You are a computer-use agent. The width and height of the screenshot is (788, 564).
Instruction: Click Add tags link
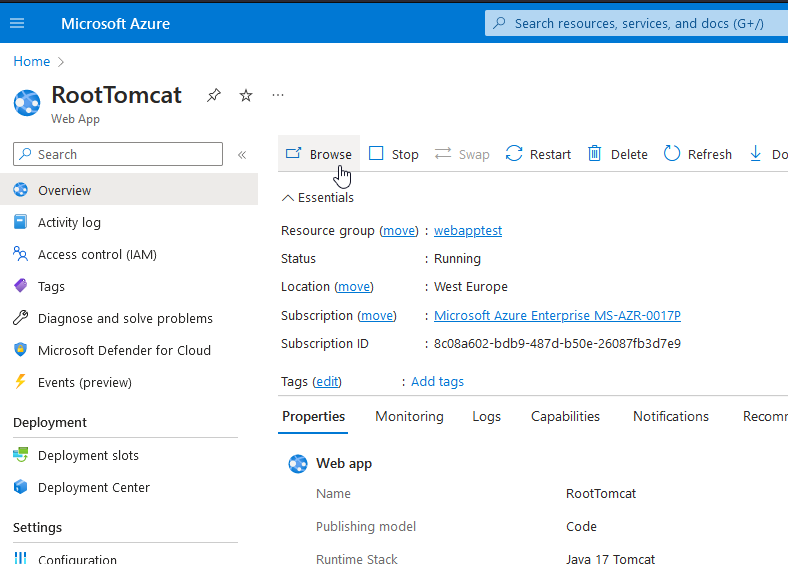click(437, 382)
